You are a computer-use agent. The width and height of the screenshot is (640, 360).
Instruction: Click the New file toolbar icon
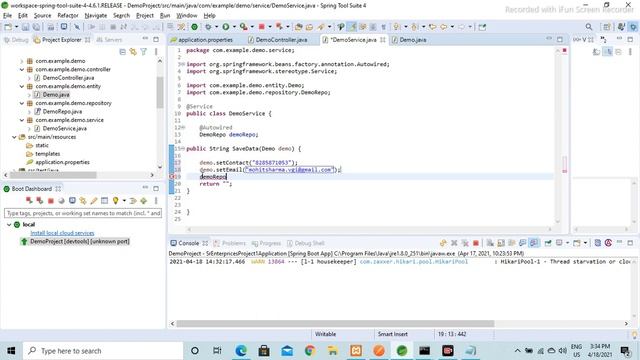pos(8,27)
